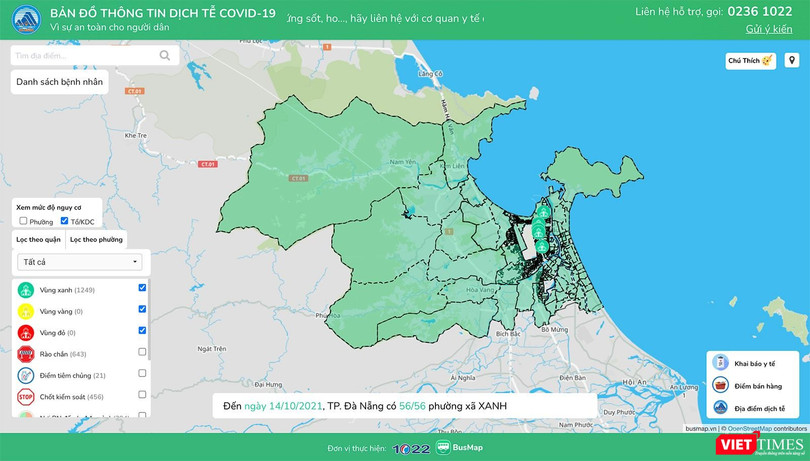
Task: Click the location pin icon
Action: pos(792,61)
